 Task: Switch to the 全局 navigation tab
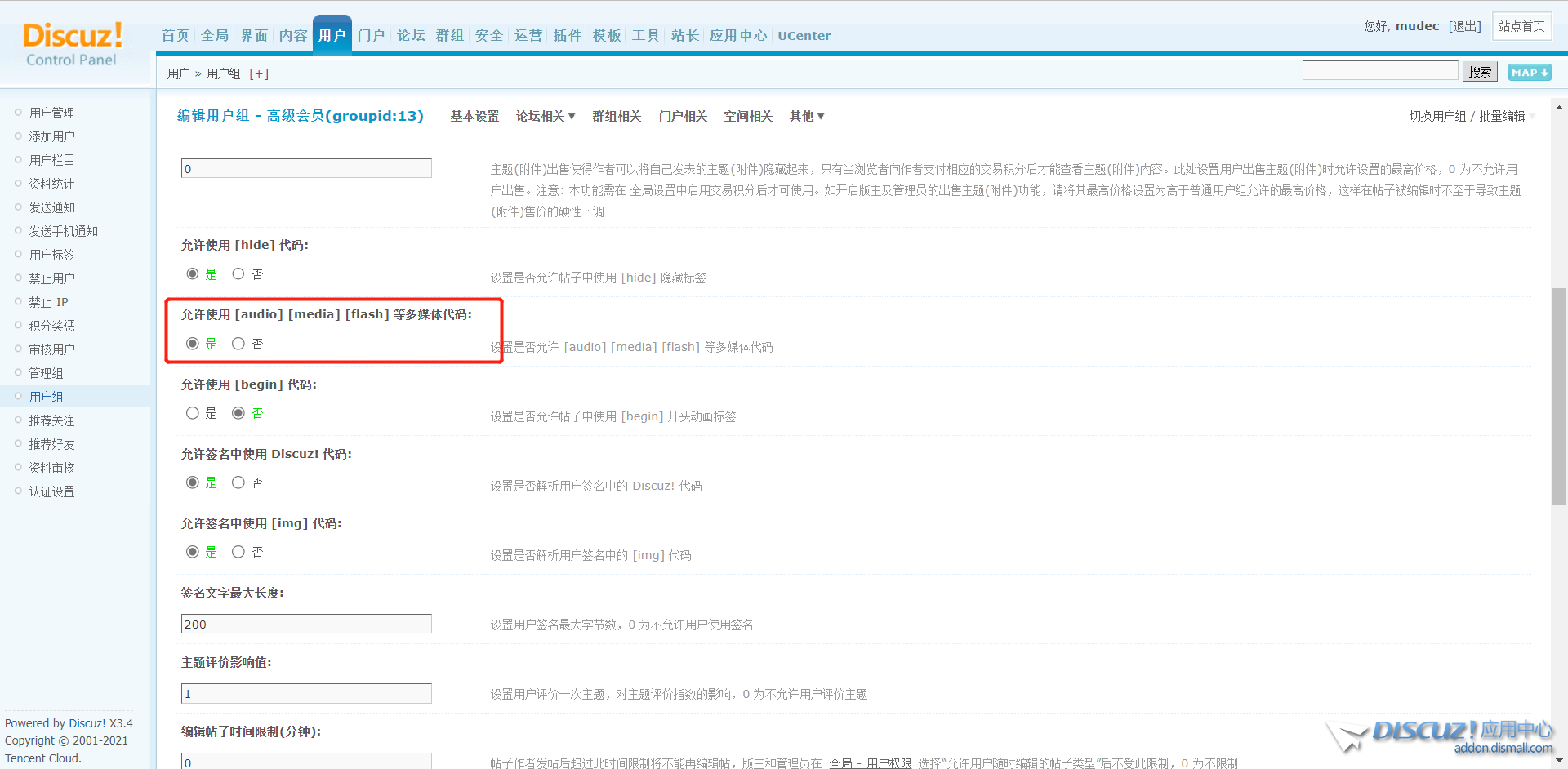(x=215, y=35)
